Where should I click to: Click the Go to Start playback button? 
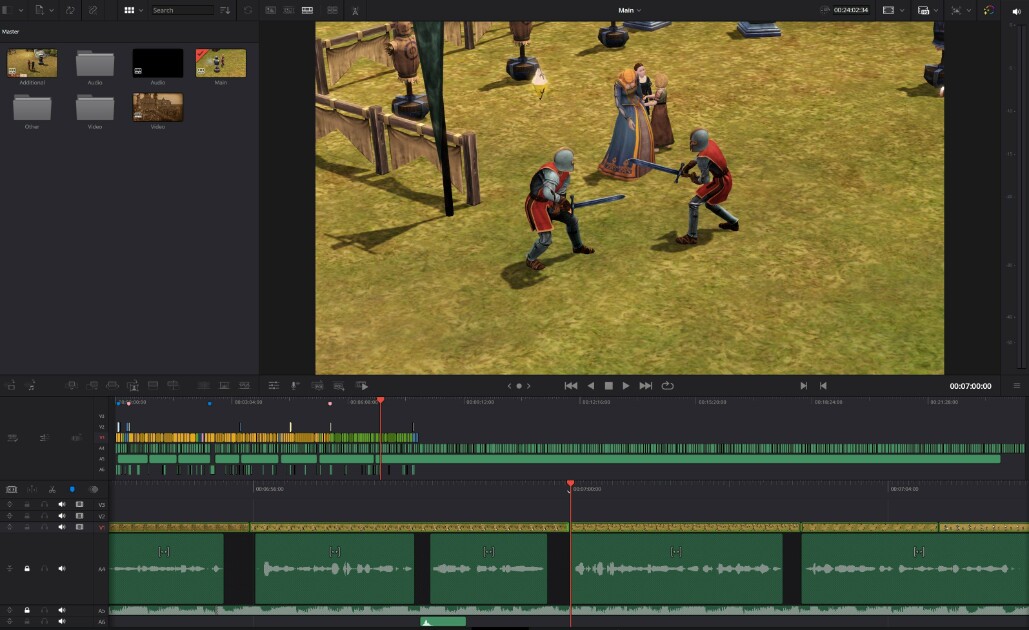click(571, 386)
